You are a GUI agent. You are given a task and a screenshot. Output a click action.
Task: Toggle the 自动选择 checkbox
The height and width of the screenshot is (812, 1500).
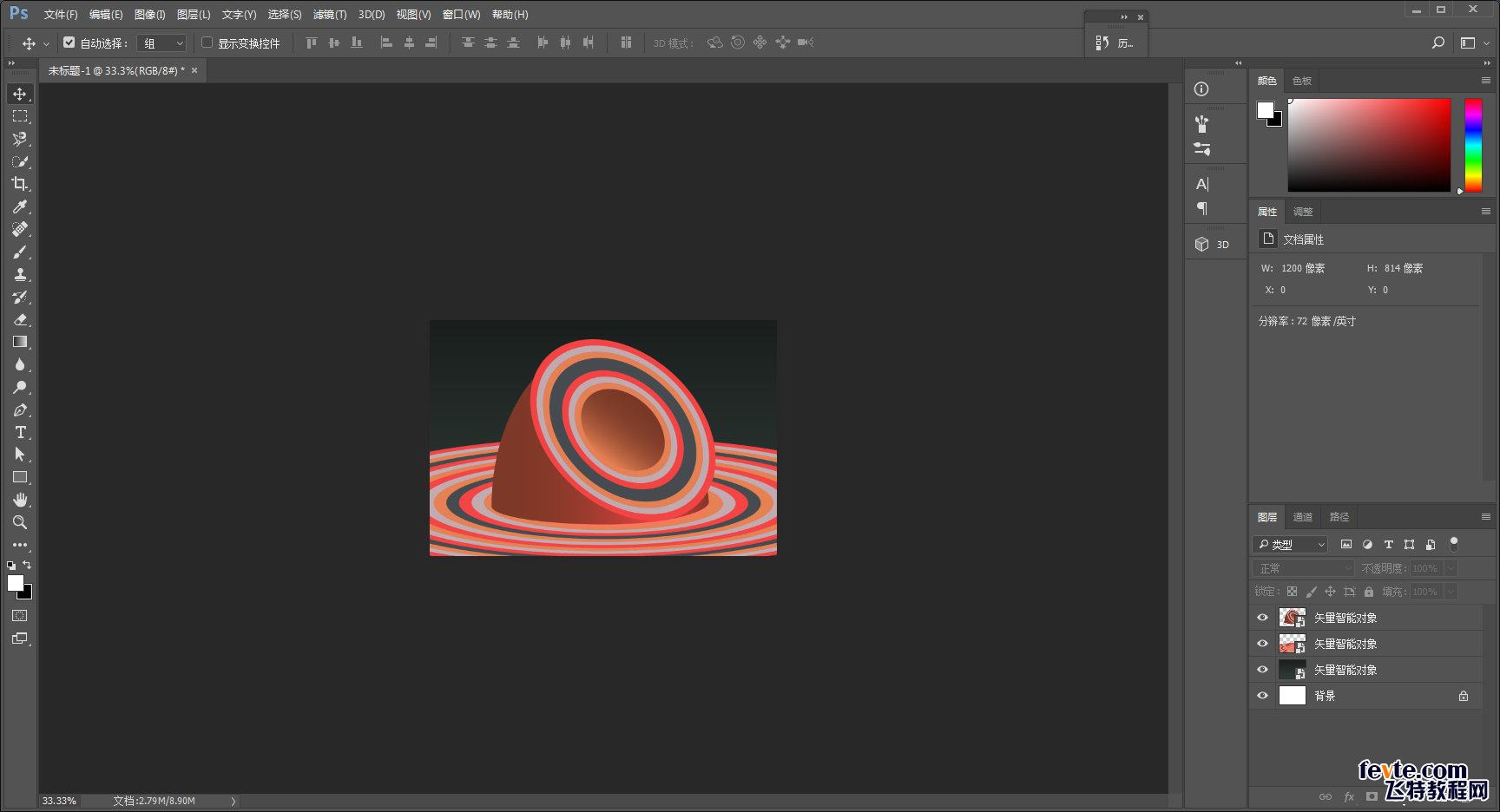(69, 43)
